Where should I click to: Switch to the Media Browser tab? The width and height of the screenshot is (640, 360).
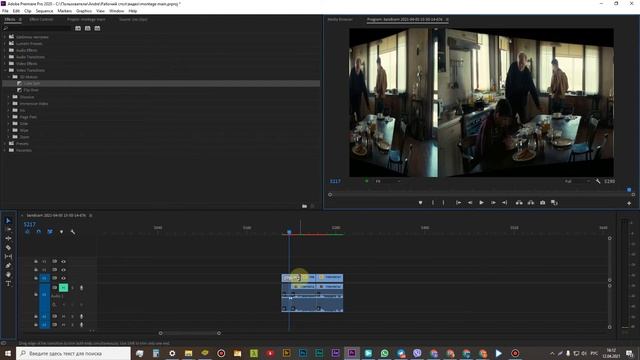click(340, 19)
